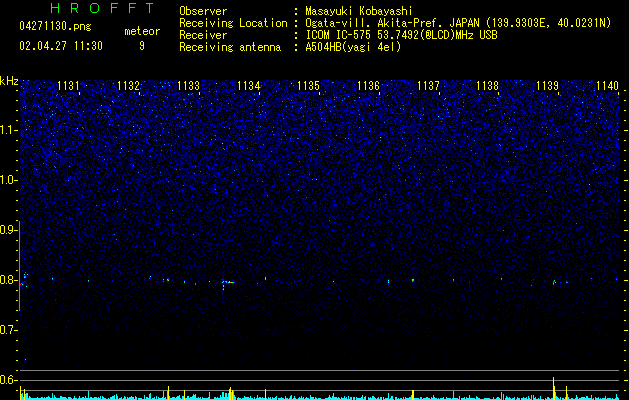The height and width of the screenshot is (400, 629).
Task: Click the kHz axis unit label
Action: (9, 81)
